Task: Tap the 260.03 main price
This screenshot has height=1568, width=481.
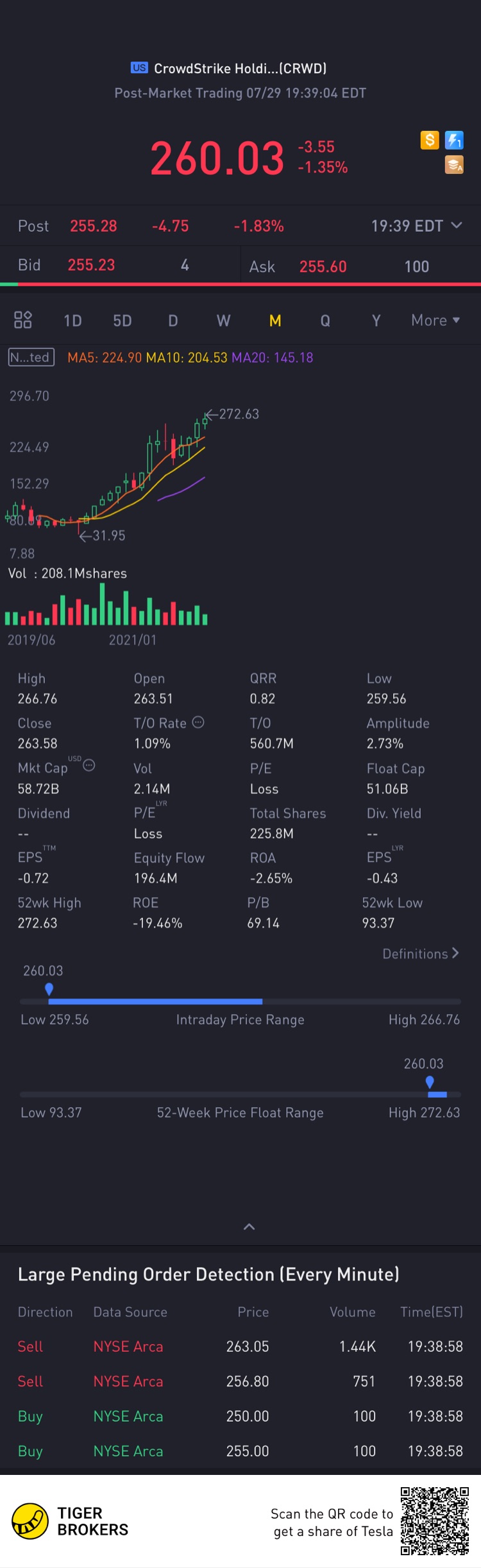Action: click(x=217, y=159)
